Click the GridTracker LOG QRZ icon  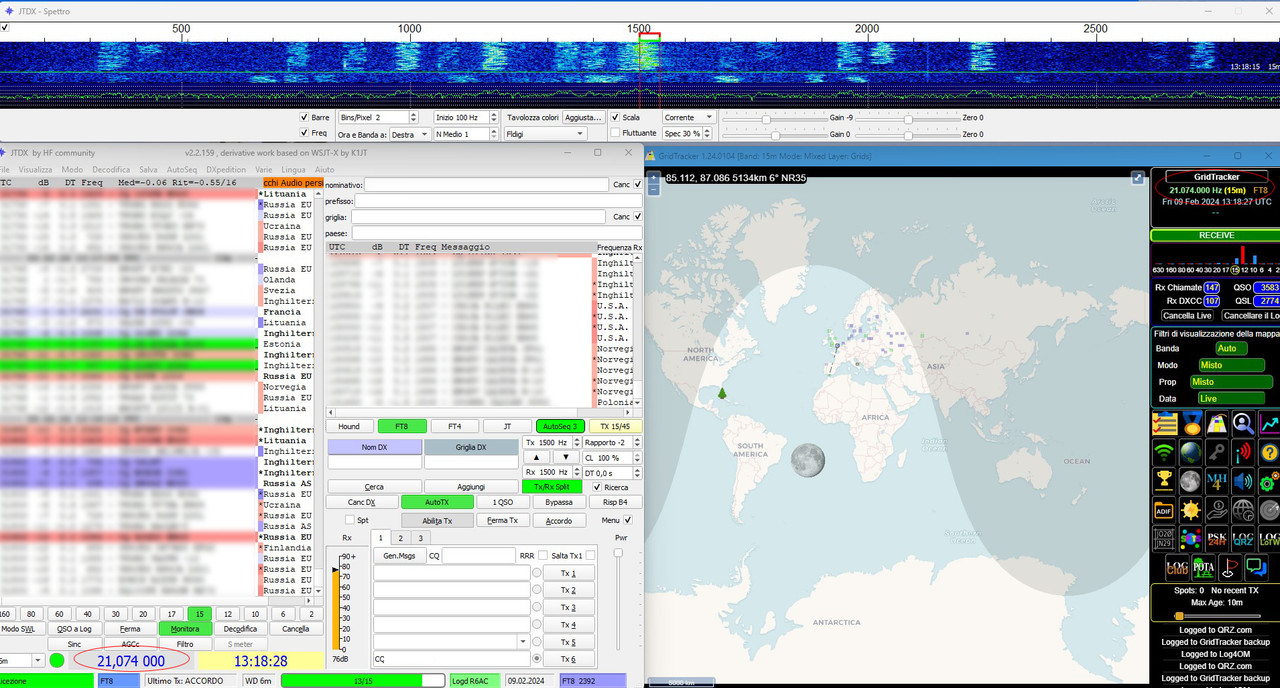tap(1243, 540)
